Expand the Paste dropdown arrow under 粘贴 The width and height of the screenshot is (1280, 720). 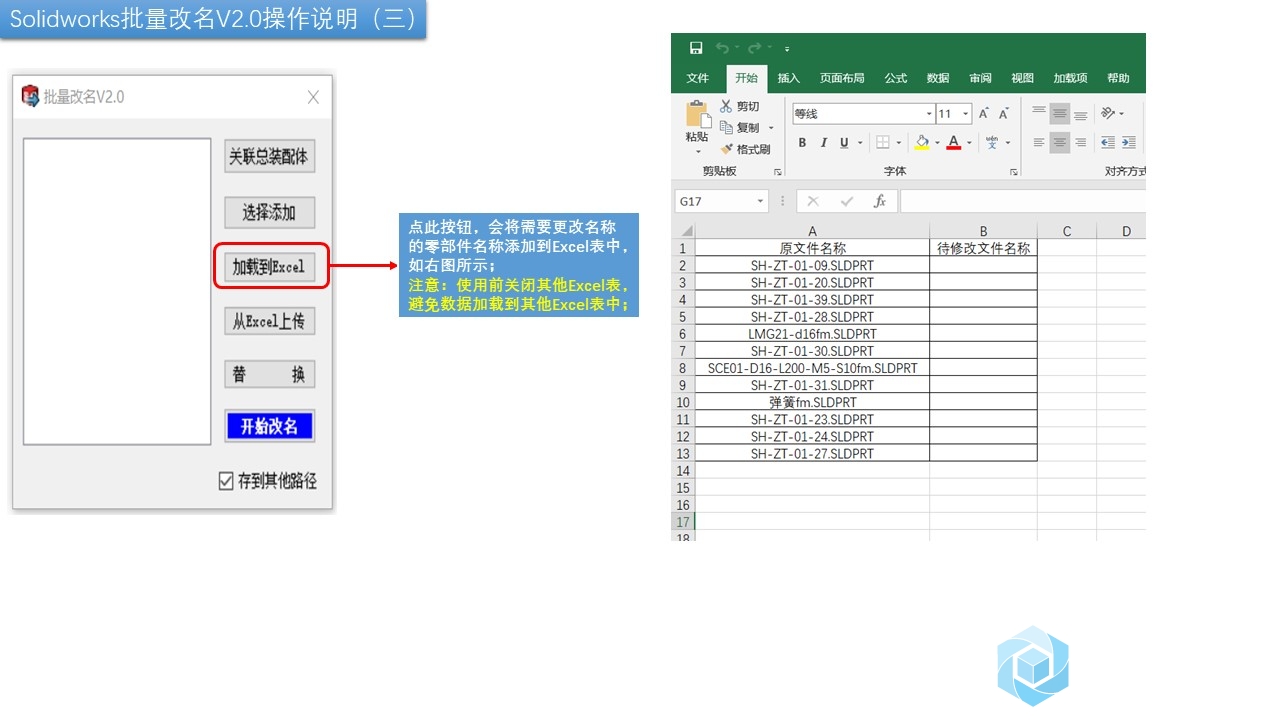[697, 152]
